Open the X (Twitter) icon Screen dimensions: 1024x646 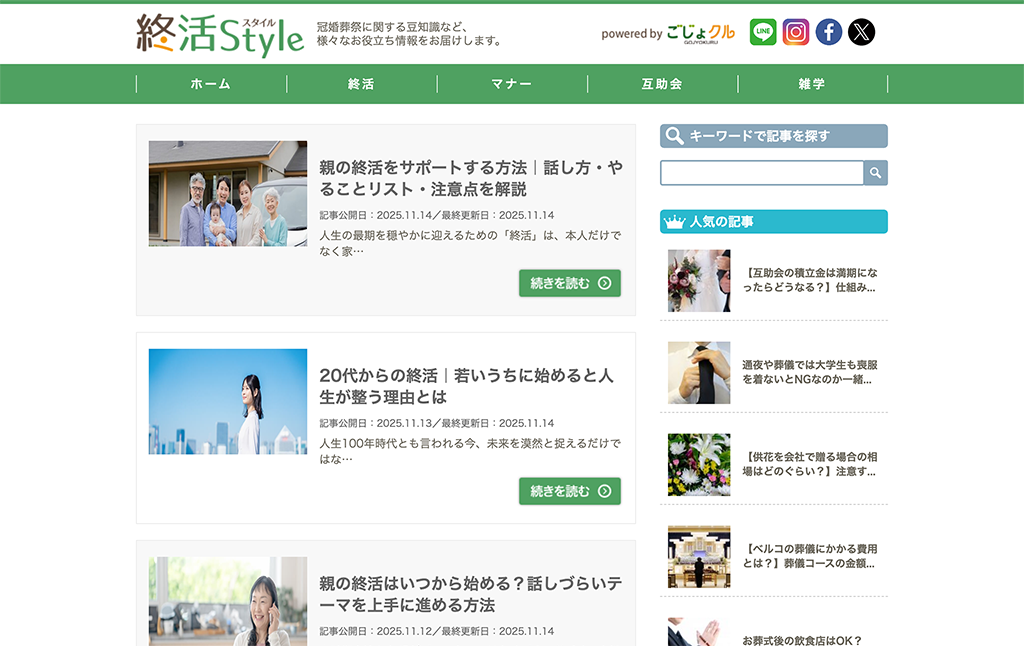[861, 32]
